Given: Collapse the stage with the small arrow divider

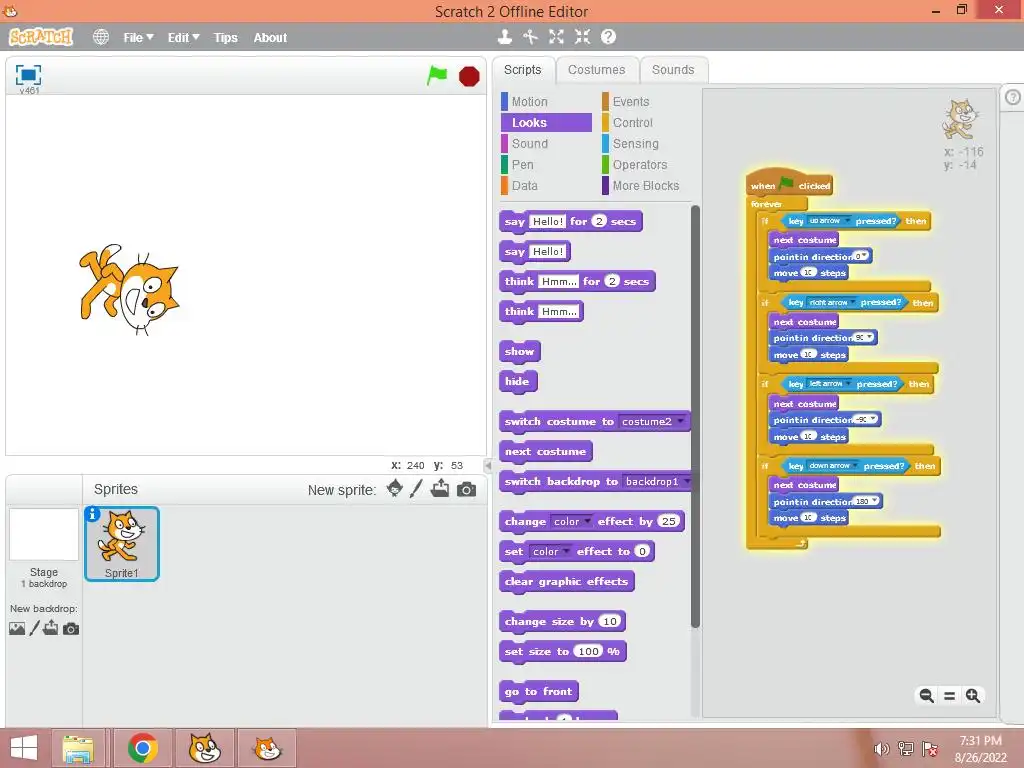Looking at the screenshot, I should [x=487, y=466].
